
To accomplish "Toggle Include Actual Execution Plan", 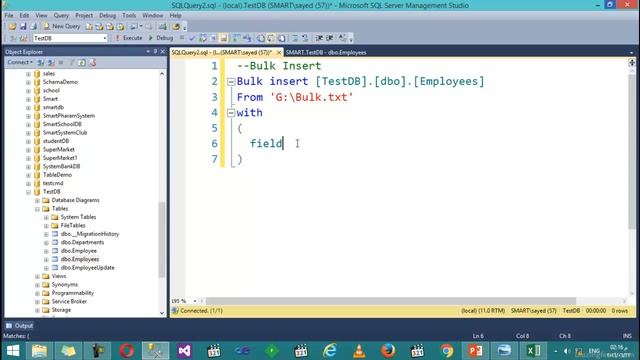I will pyautogui.click(x=236, y=38).
